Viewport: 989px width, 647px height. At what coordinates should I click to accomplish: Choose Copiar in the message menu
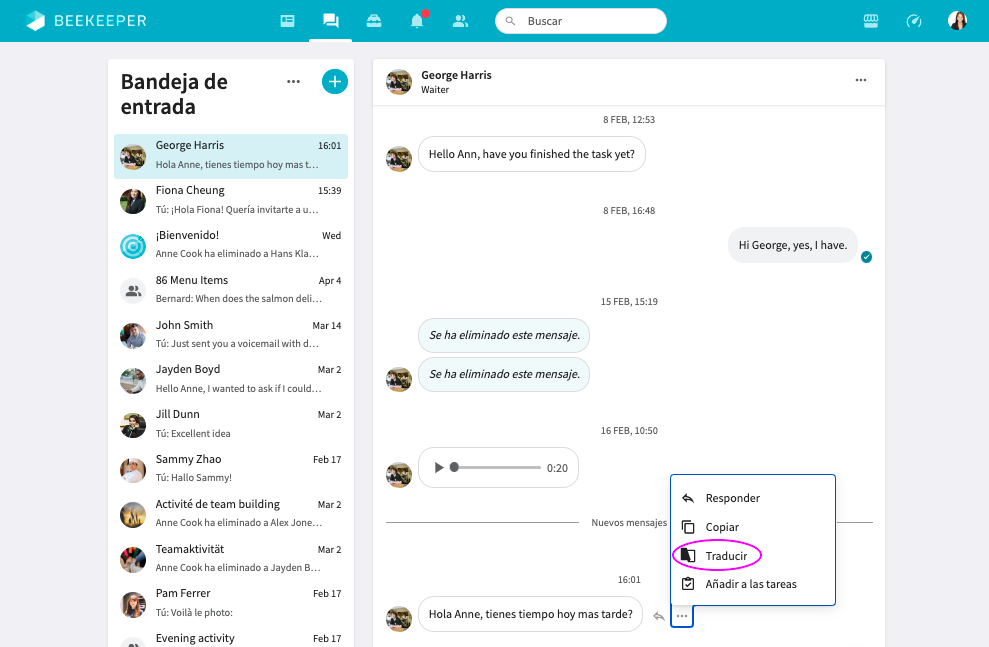[x=722, y=527]
